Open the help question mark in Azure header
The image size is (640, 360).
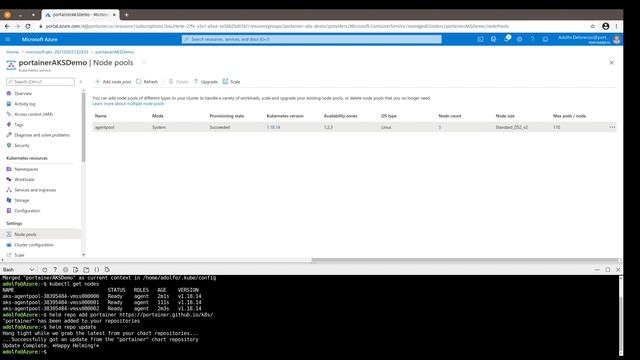[533, 39]
